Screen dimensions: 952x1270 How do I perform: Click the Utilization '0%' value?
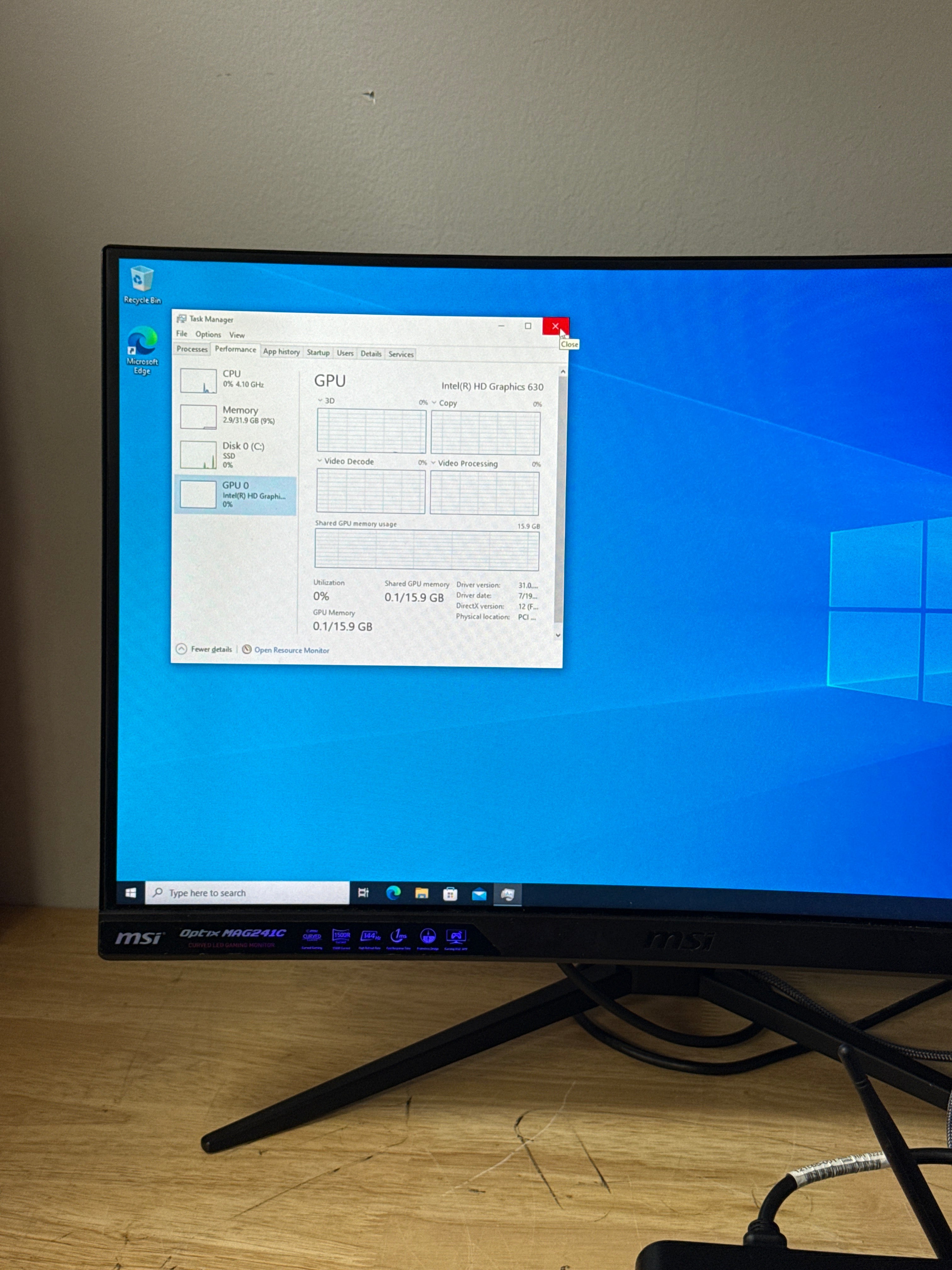[x=321, y=596]
